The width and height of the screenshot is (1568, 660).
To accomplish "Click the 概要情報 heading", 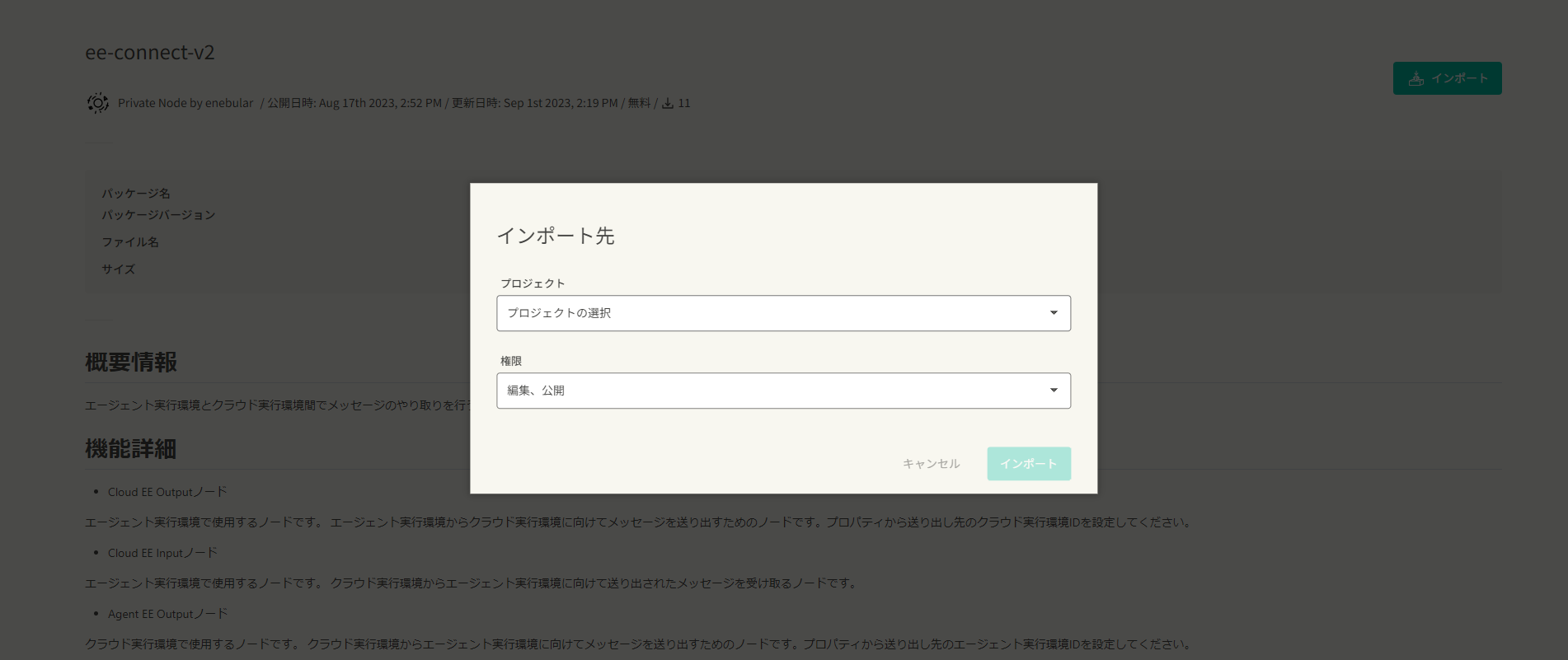I will (x=131, y=363).
